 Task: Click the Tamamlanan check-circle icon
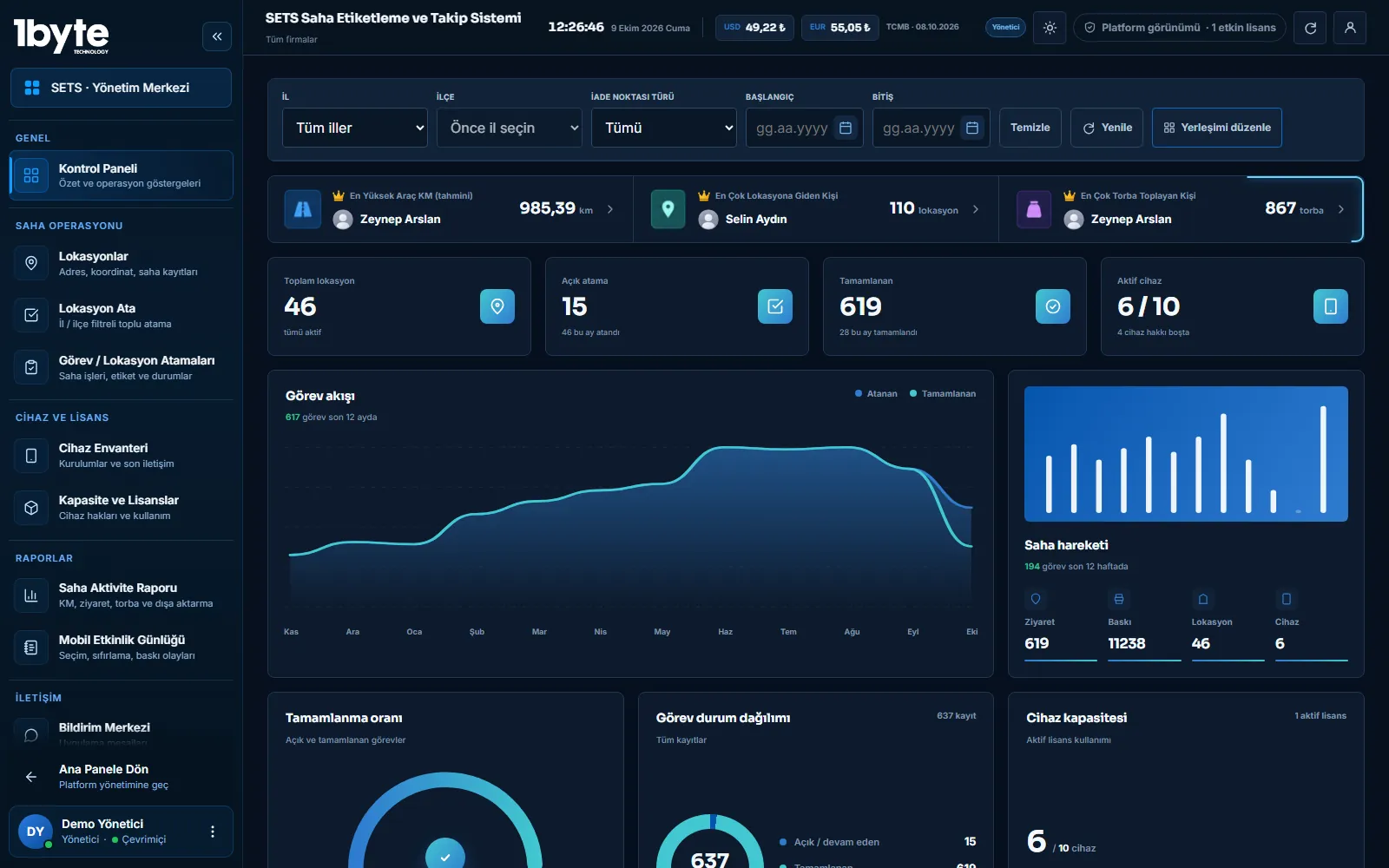pyautogui.click(x=1053, y=306)
